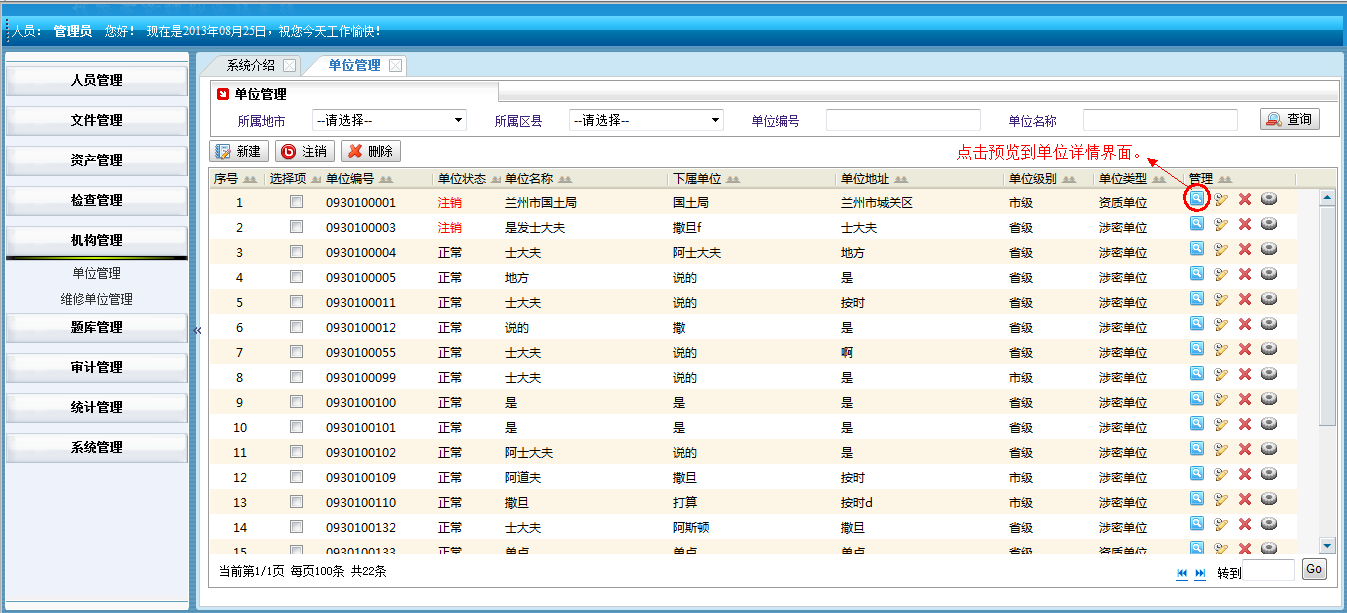This screenshot has height=613, width=1347.
Task: Edit unit 0930100005 using the pencil
Action: coord(1221,273)
